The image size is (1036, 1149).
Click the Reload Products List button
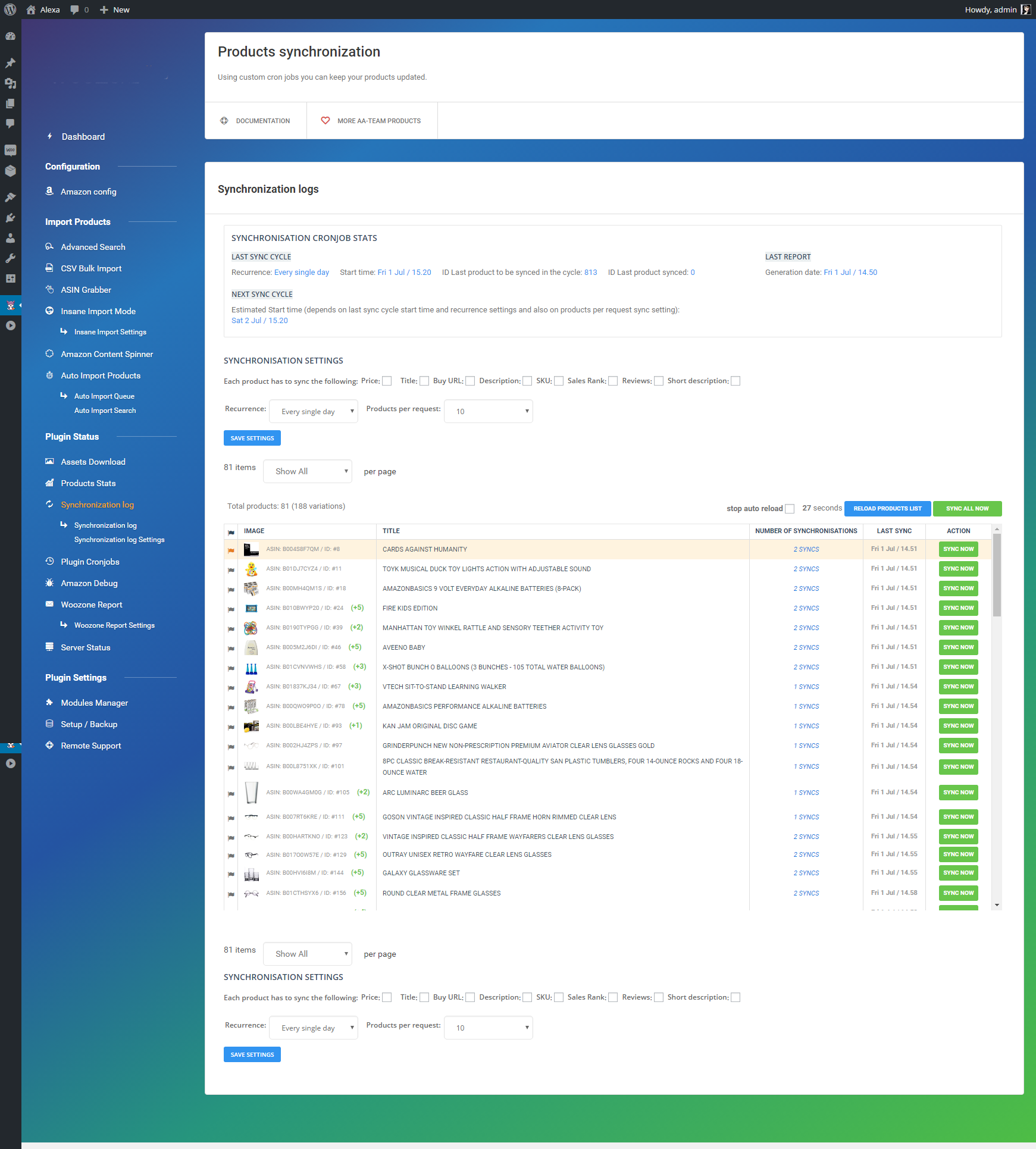point(887,509)
